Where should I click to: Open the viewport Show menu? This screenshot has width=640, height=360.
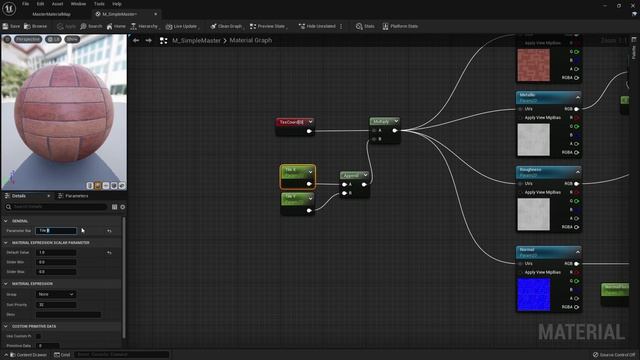(x=72, y=39)
